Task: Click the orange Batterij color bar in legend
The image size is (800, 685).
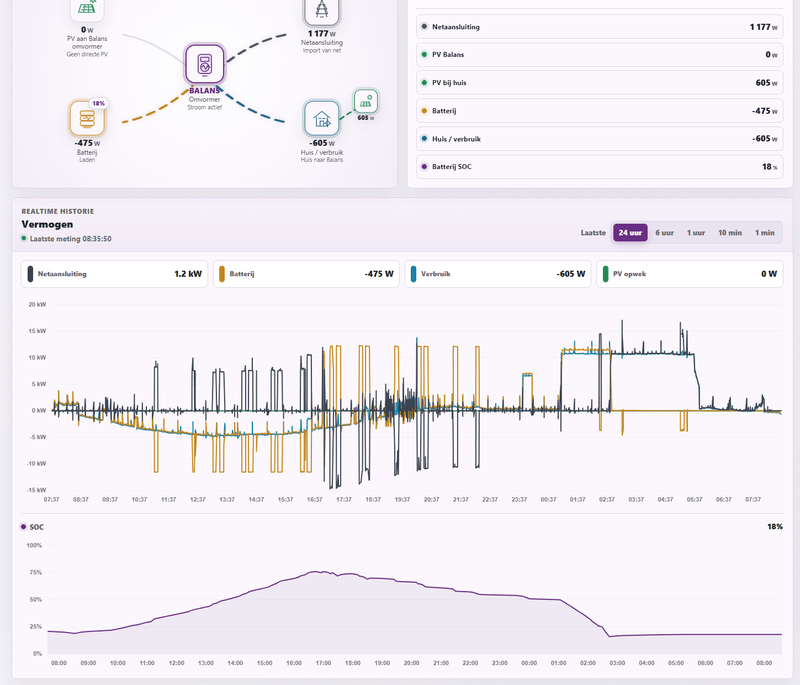Action: 222,274
